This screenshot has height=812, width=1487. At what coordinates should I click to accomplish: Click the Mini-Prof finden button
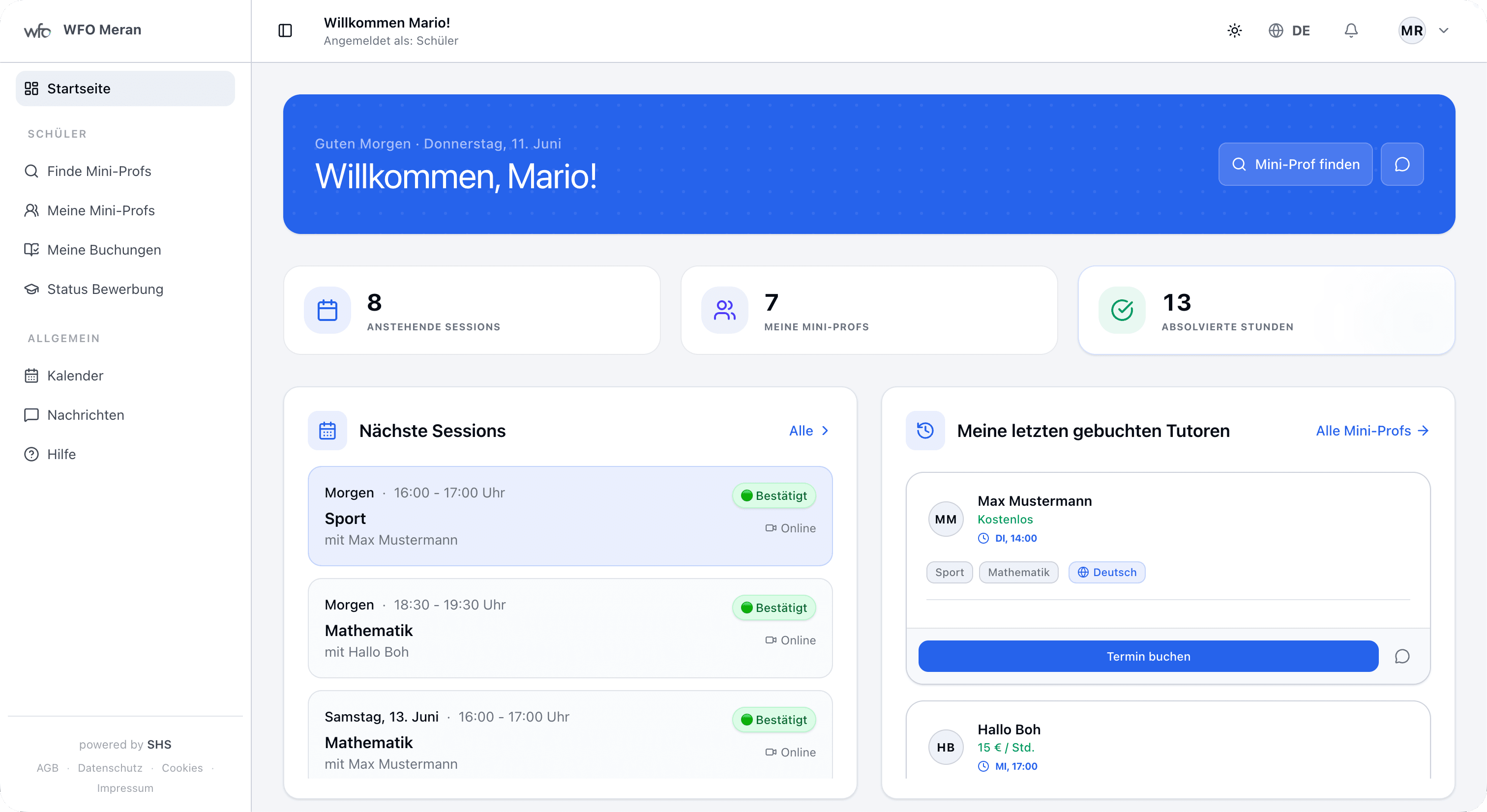1295,165
